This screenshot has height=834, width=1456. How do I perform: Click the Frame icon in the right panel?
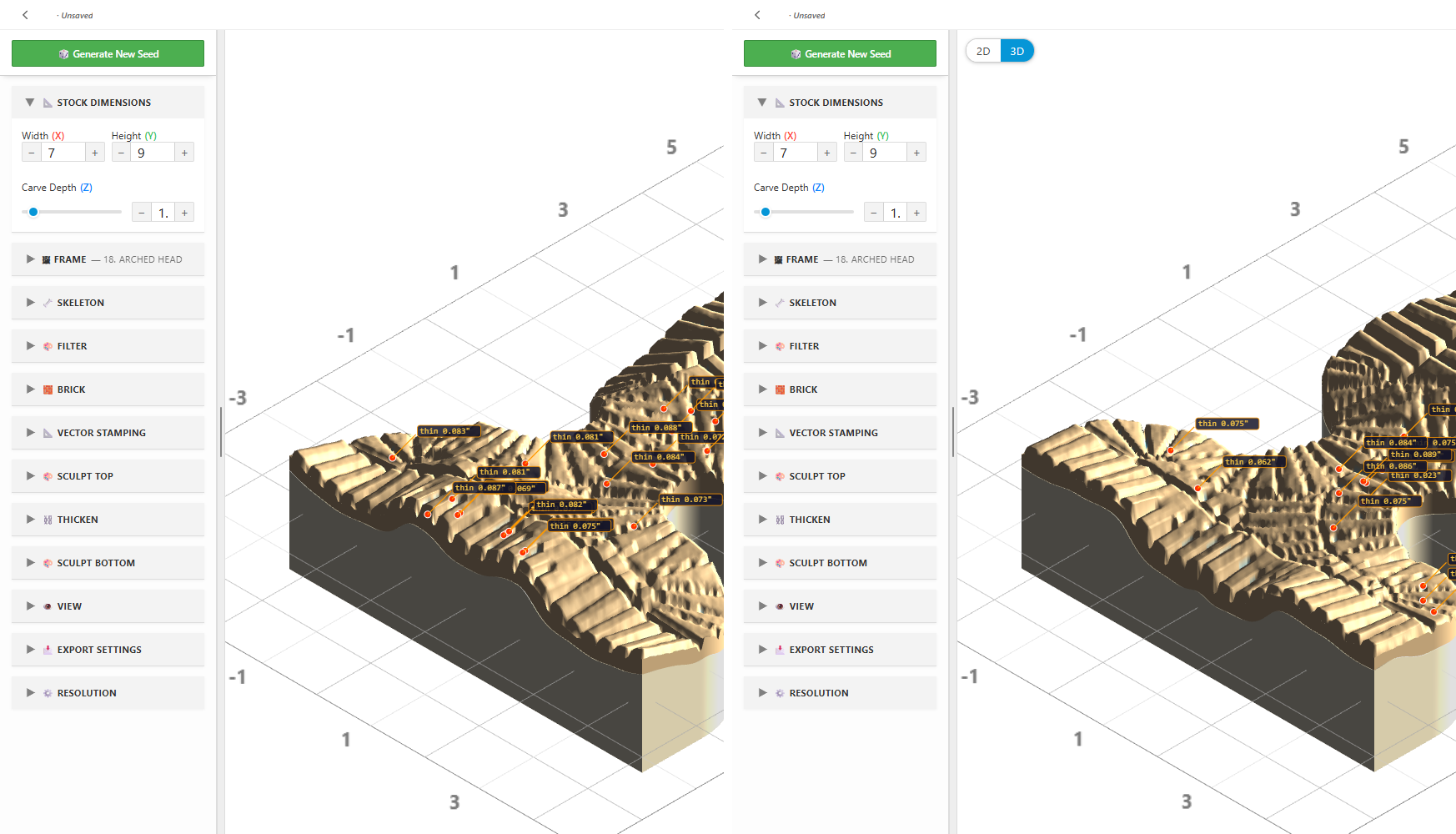[778, 259]
